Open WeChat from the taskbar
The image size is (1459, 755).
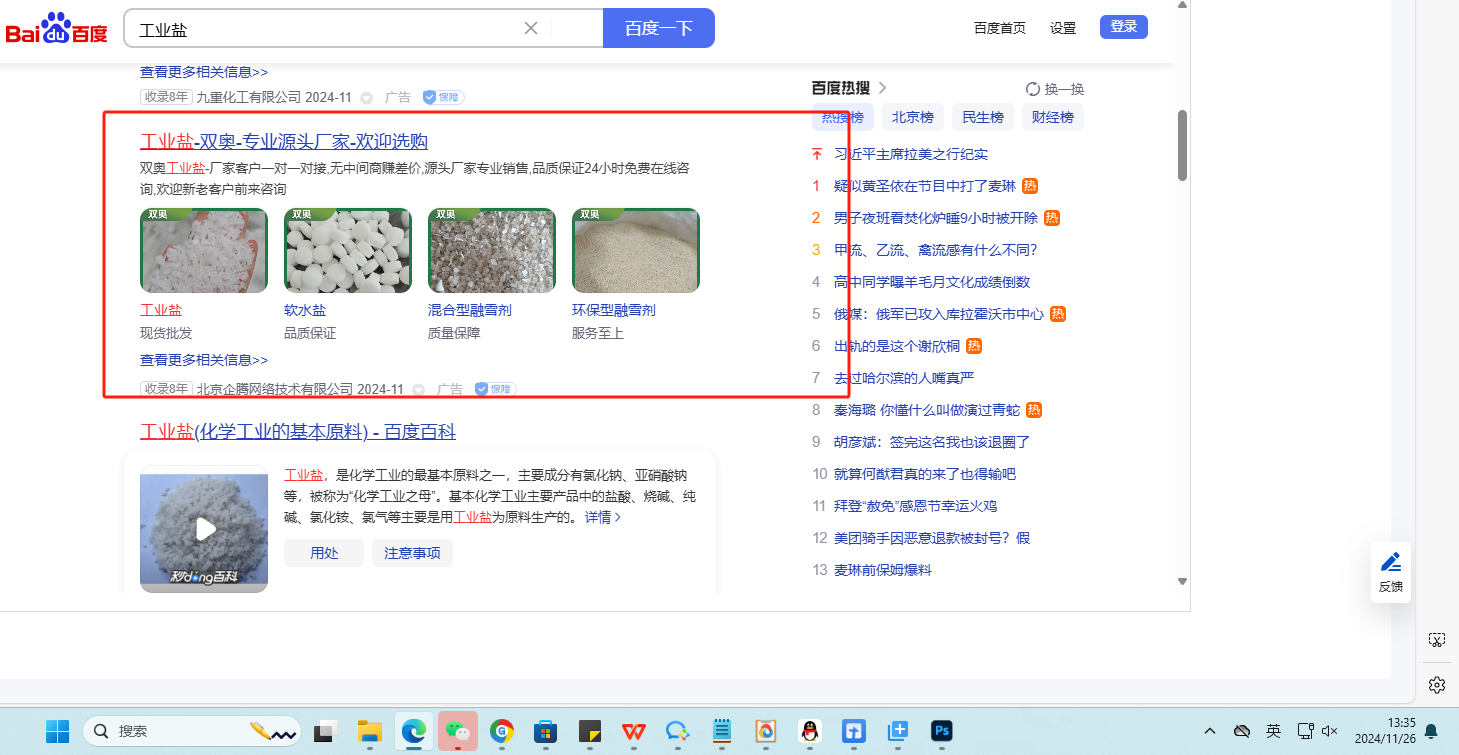pyautogui.click(x=457, y=731)
